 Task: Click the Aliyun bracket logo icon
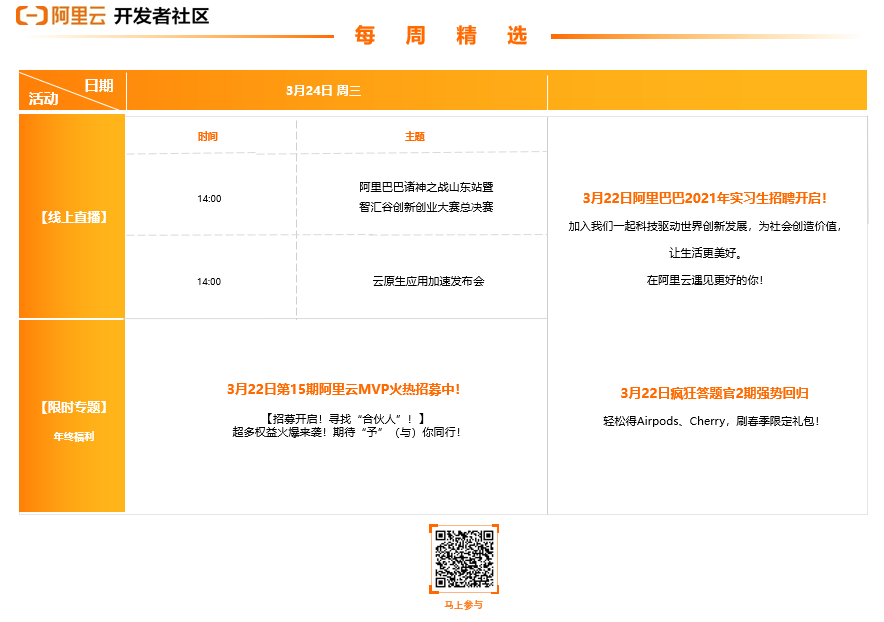32,16
